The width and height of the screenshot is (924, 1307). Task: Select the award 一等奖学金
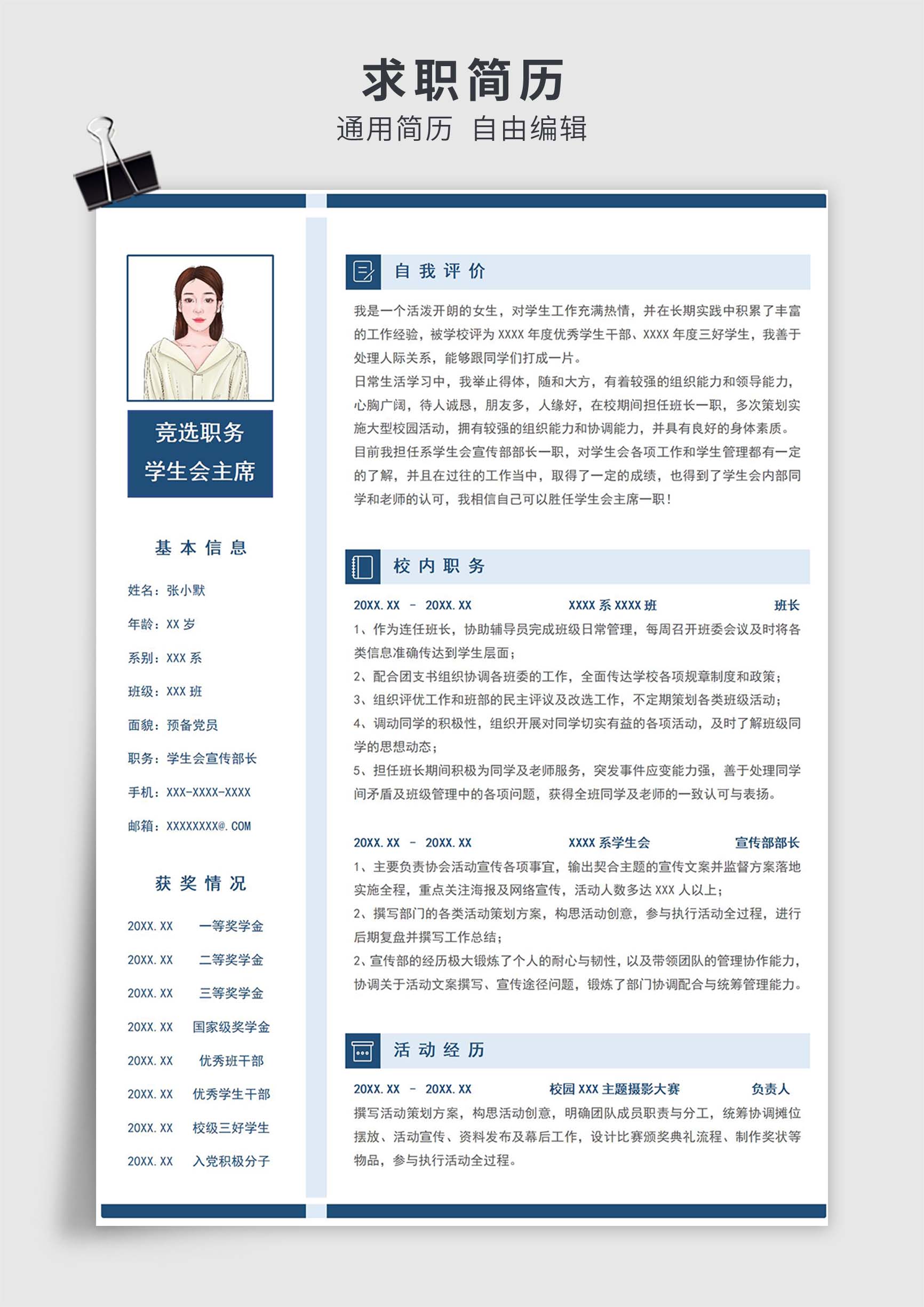(231, 926)
